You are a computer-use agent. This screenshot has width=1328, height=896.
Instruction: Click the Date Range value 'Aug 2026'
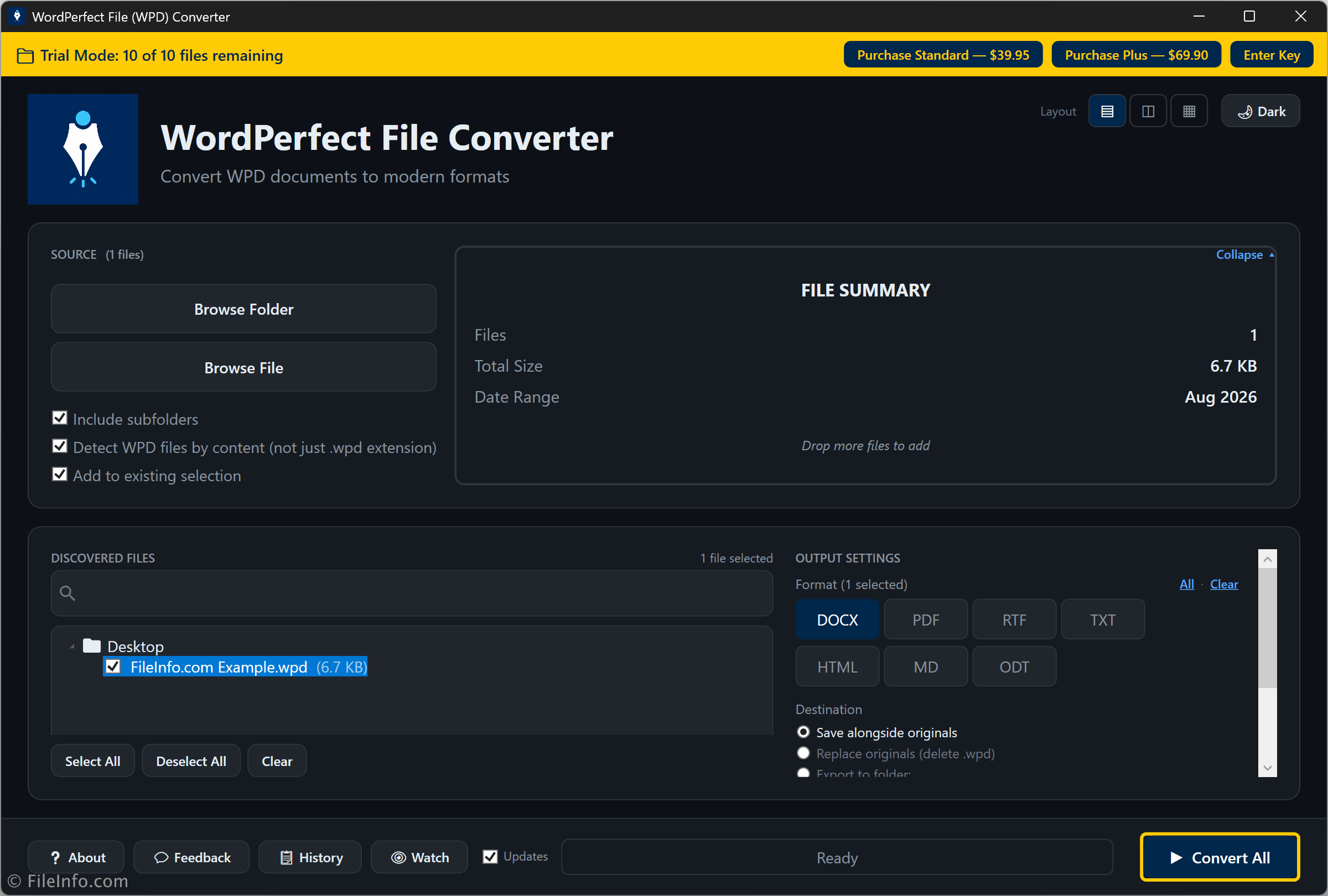click(x=1221, y=397)
